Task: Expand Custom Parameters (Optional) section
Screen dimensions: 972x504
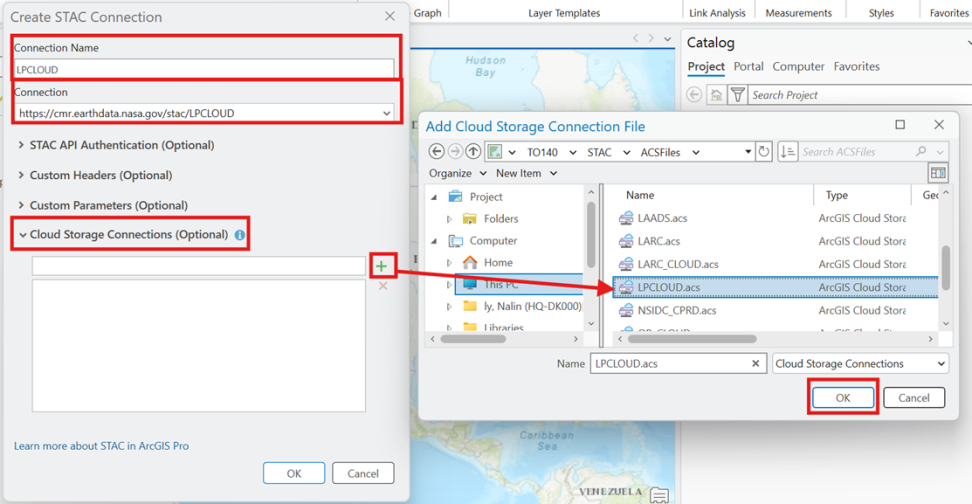Action: click(21, 205)
